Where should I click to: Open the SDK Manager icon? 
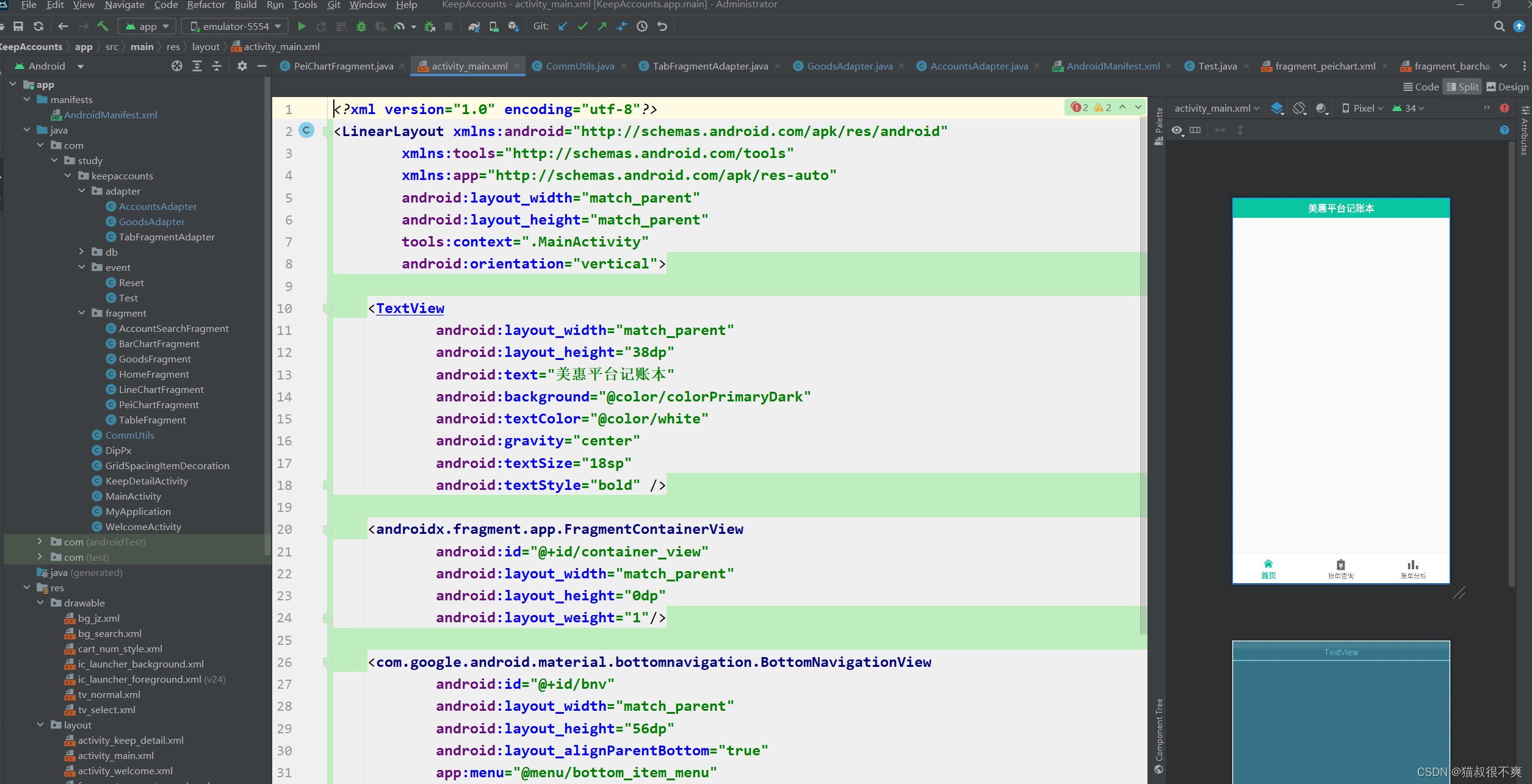(513, 26)
